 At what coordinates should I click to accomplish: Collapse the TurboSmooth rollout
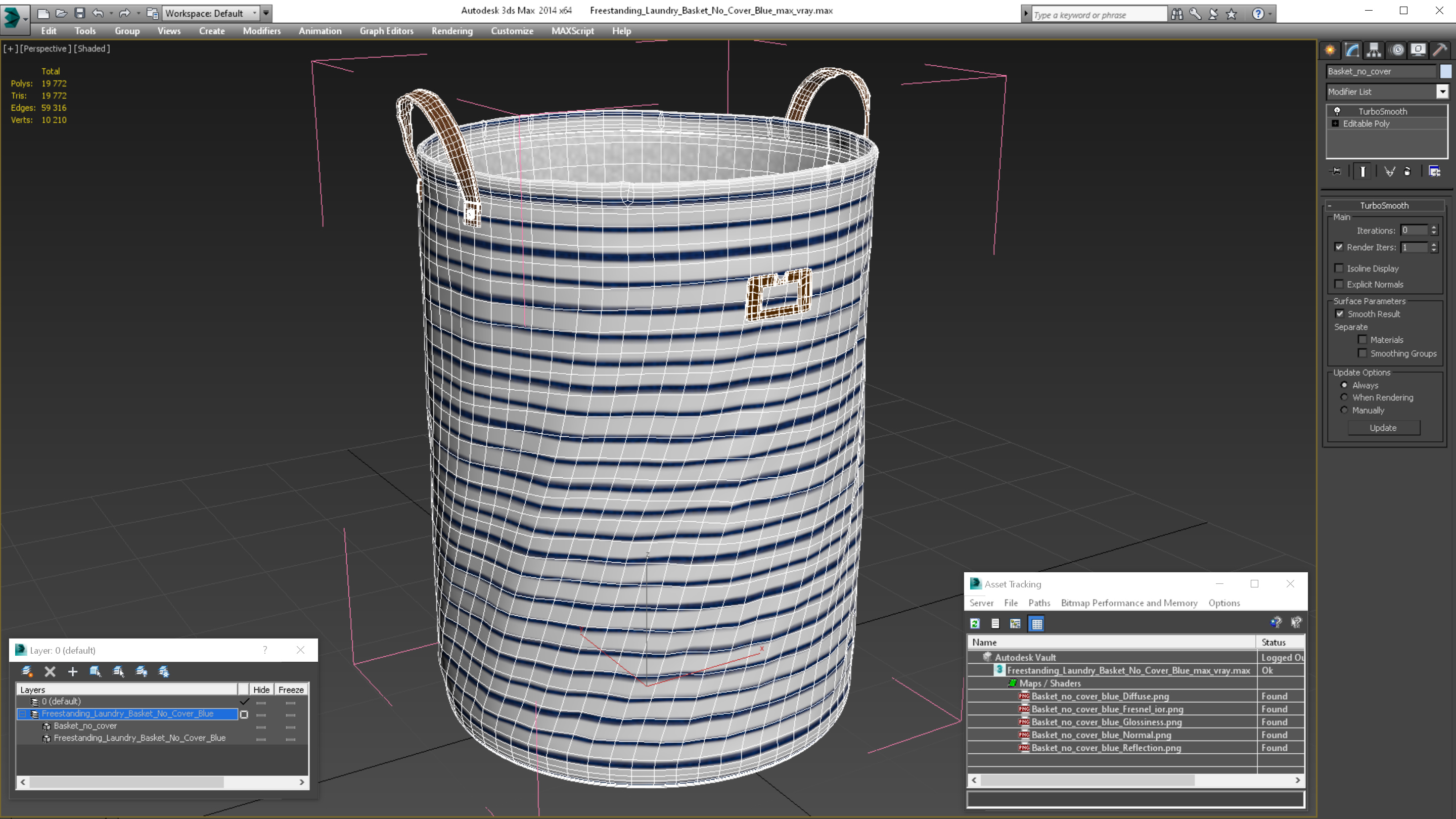tap(1330, 206)
